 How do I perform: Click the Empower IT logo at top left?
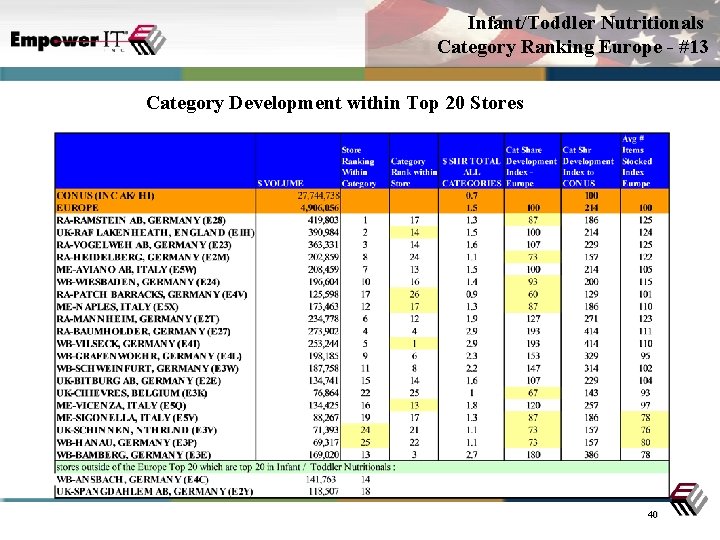88,40
